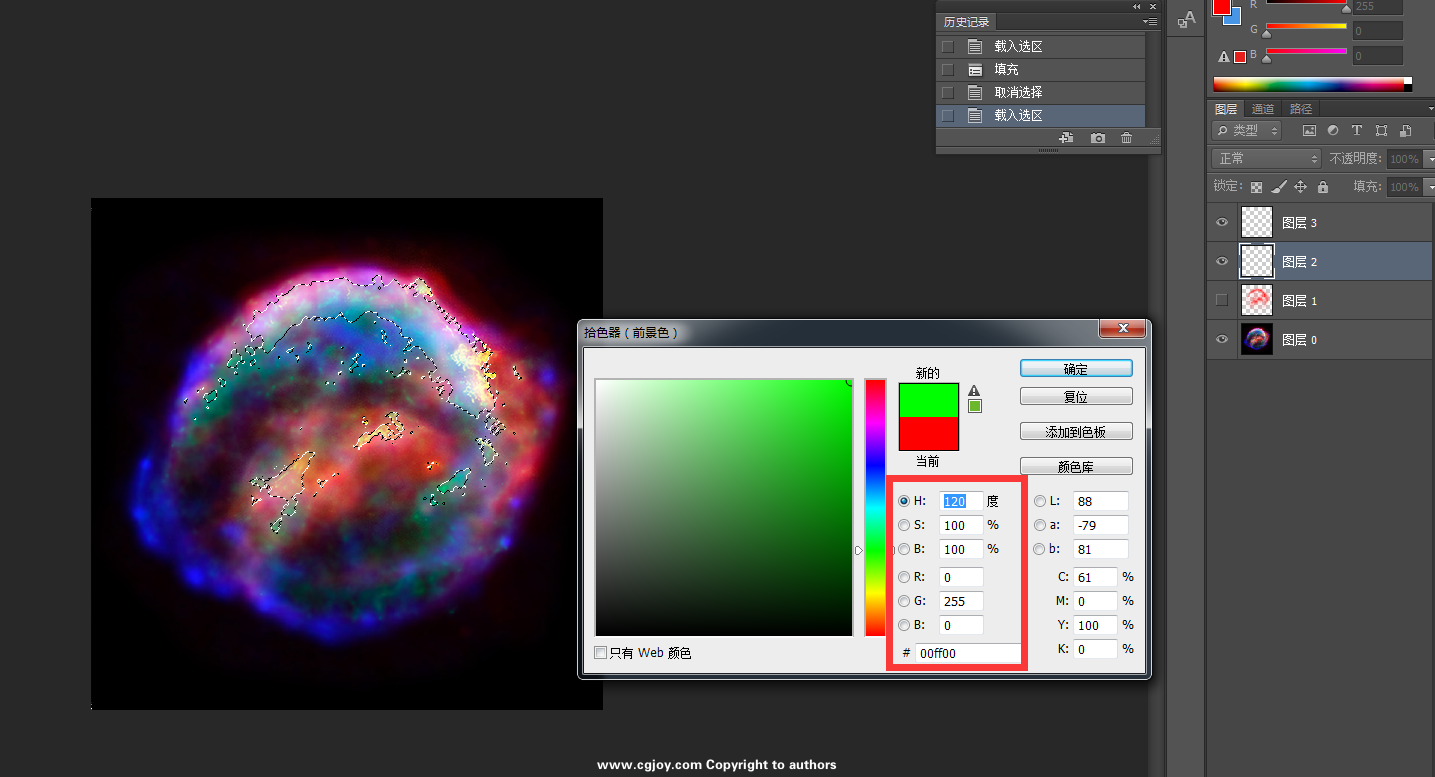Open the 填充 fill slider arrow

point(1429,187)
